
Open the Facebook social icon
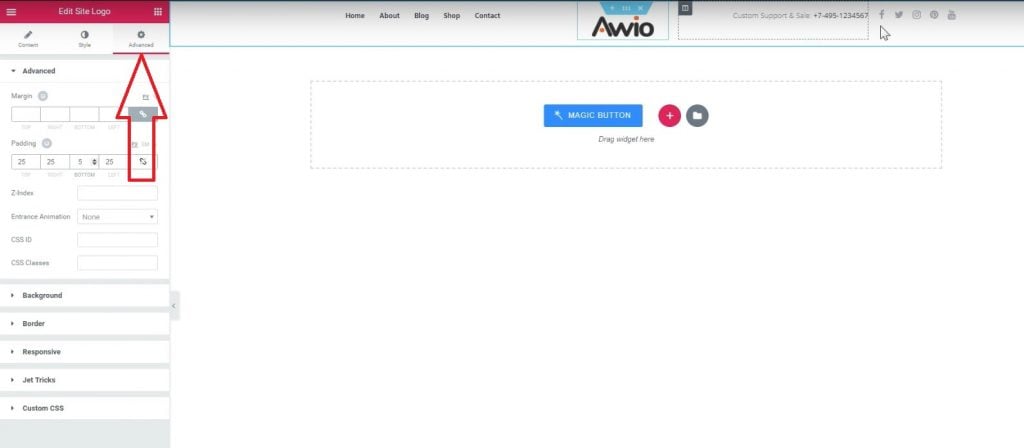(x=881, y=15)
